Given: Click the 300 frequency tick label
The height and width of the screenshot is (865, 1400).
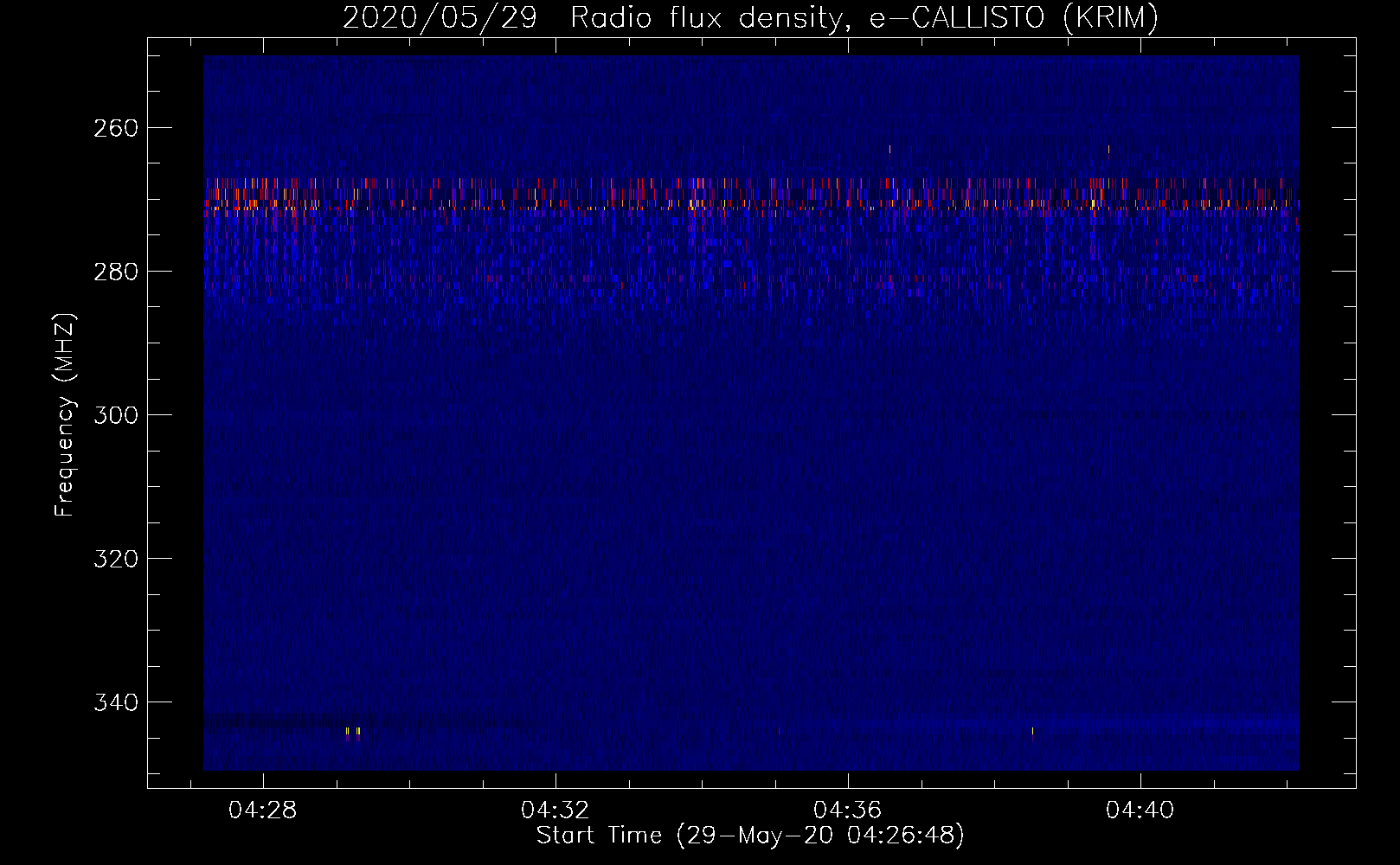Looking at the screenshot, I should 115,415.
